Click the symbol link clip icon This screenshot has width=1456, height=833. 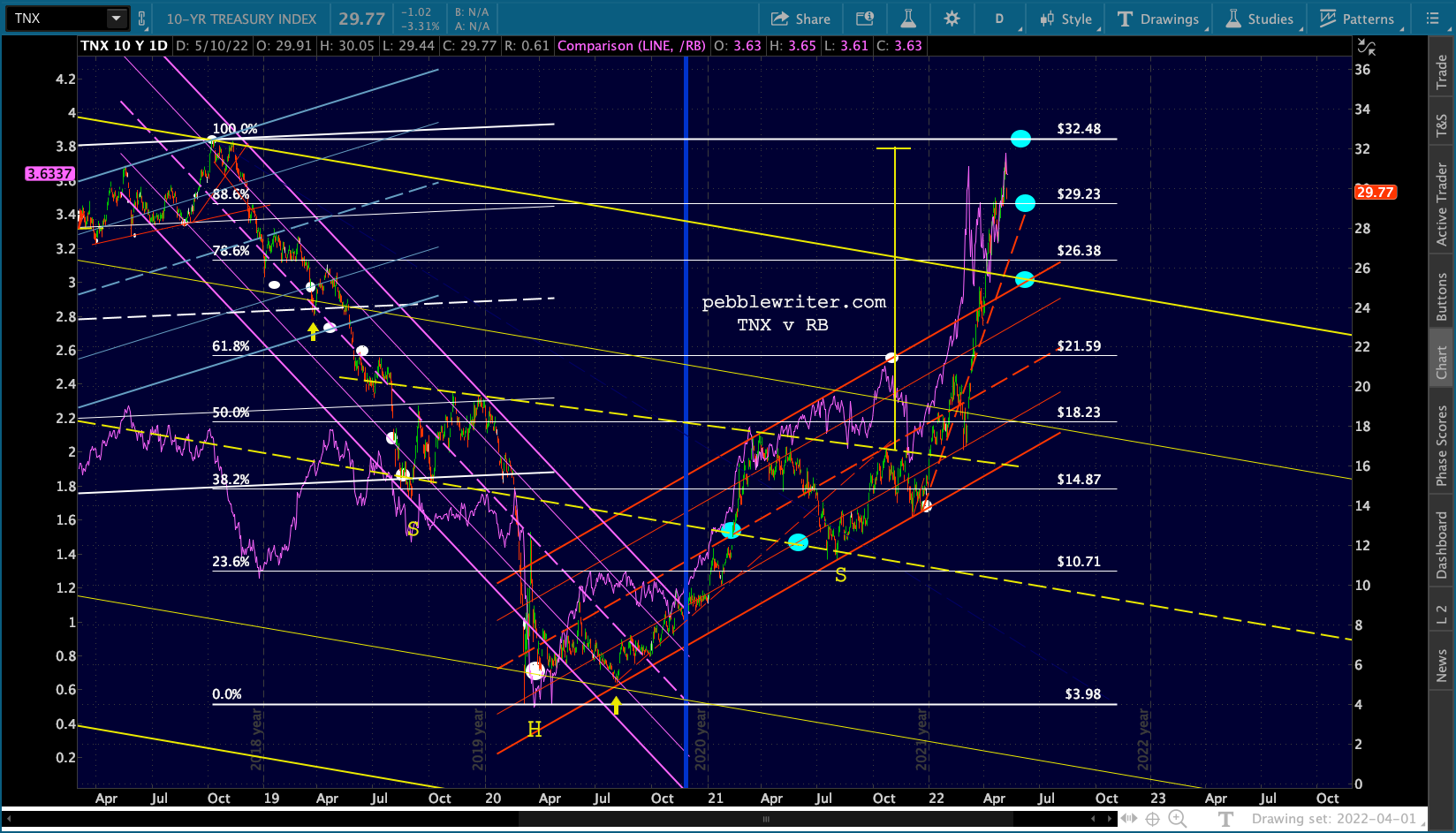click(x=141, y=19)
